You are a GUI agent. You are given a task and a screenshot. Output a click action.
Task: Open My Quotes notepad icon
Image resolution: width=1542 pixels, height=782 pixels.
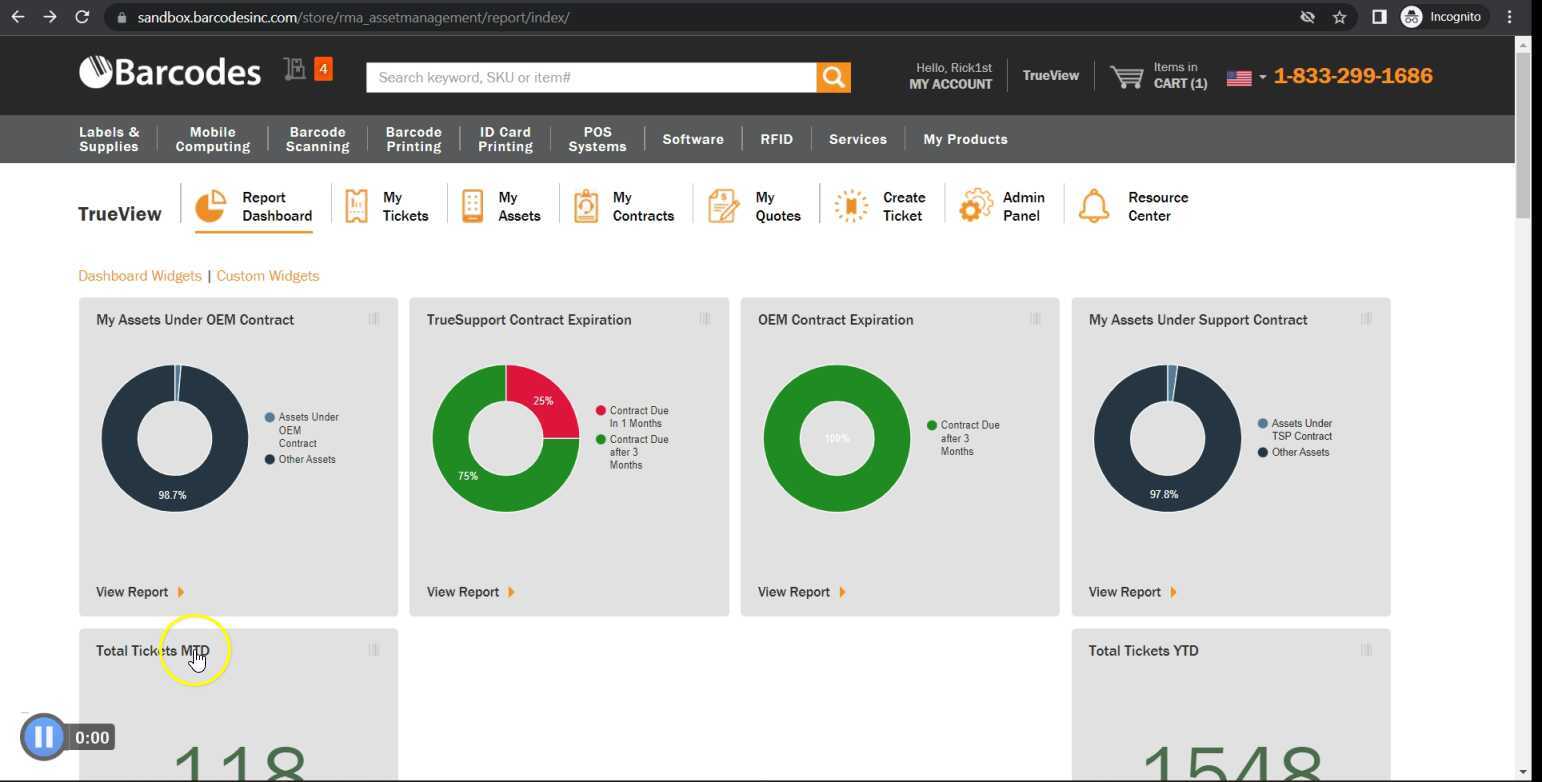(723, 206)
